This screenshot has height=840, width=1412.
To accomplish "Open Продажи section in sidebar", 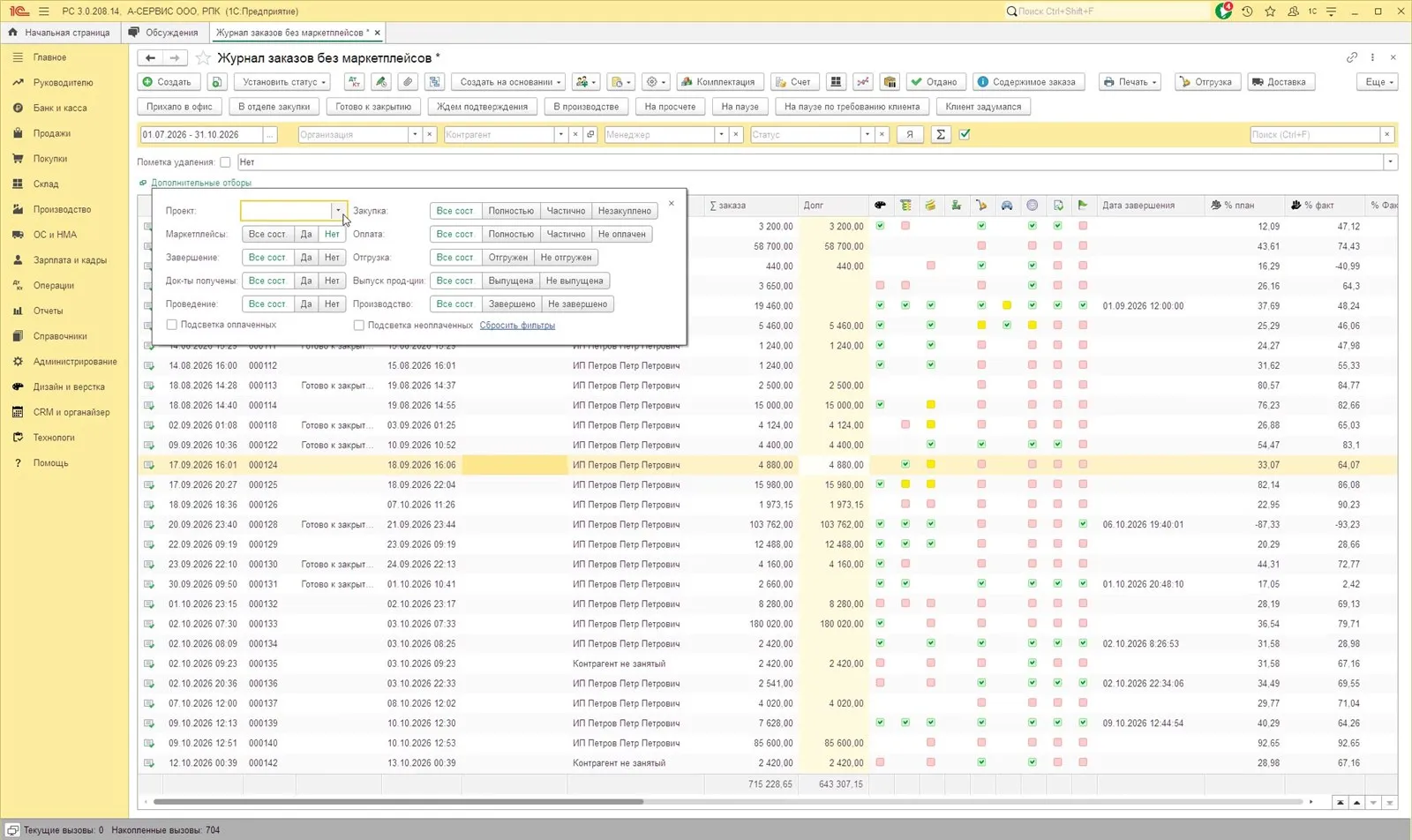I will 52,133.
